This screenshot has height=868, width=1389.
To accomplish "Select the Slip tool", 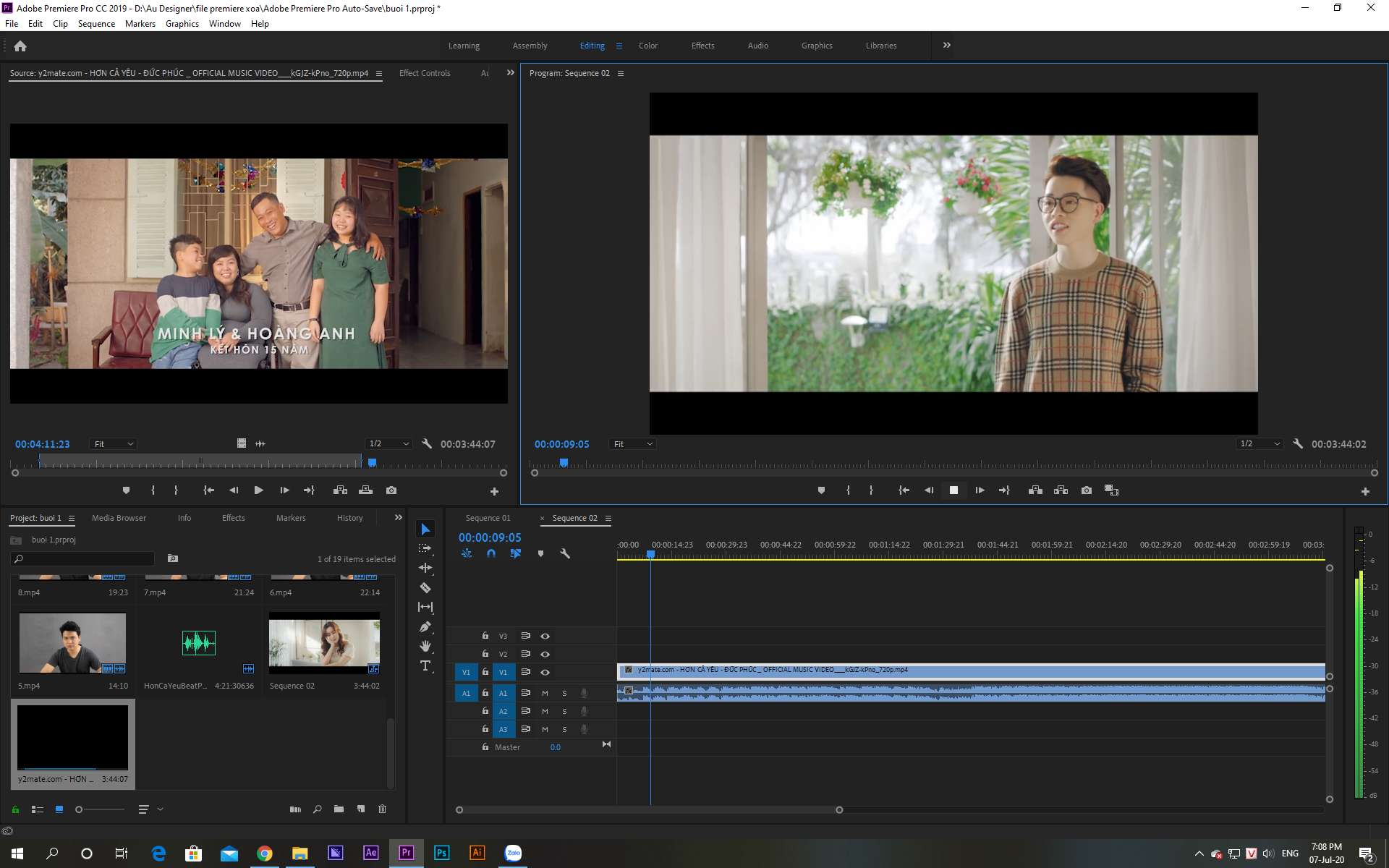I will pos(425,607).
